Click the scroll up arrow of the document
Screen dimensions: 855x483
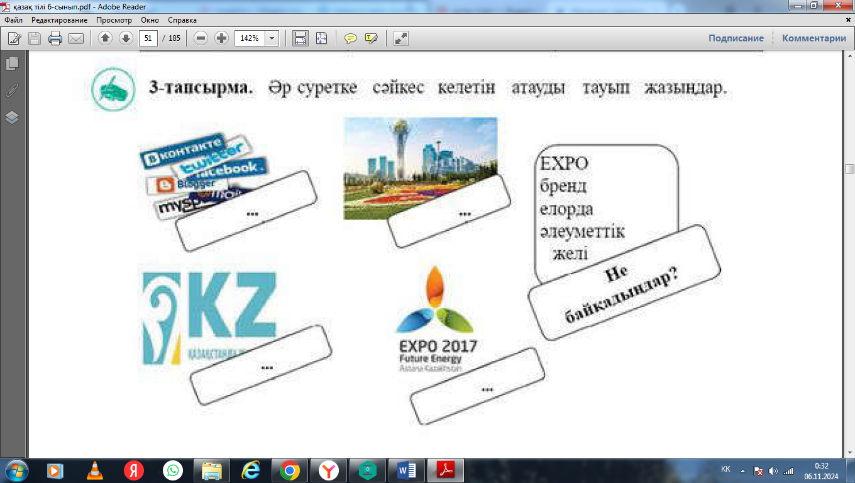click(x=850, y=56)
